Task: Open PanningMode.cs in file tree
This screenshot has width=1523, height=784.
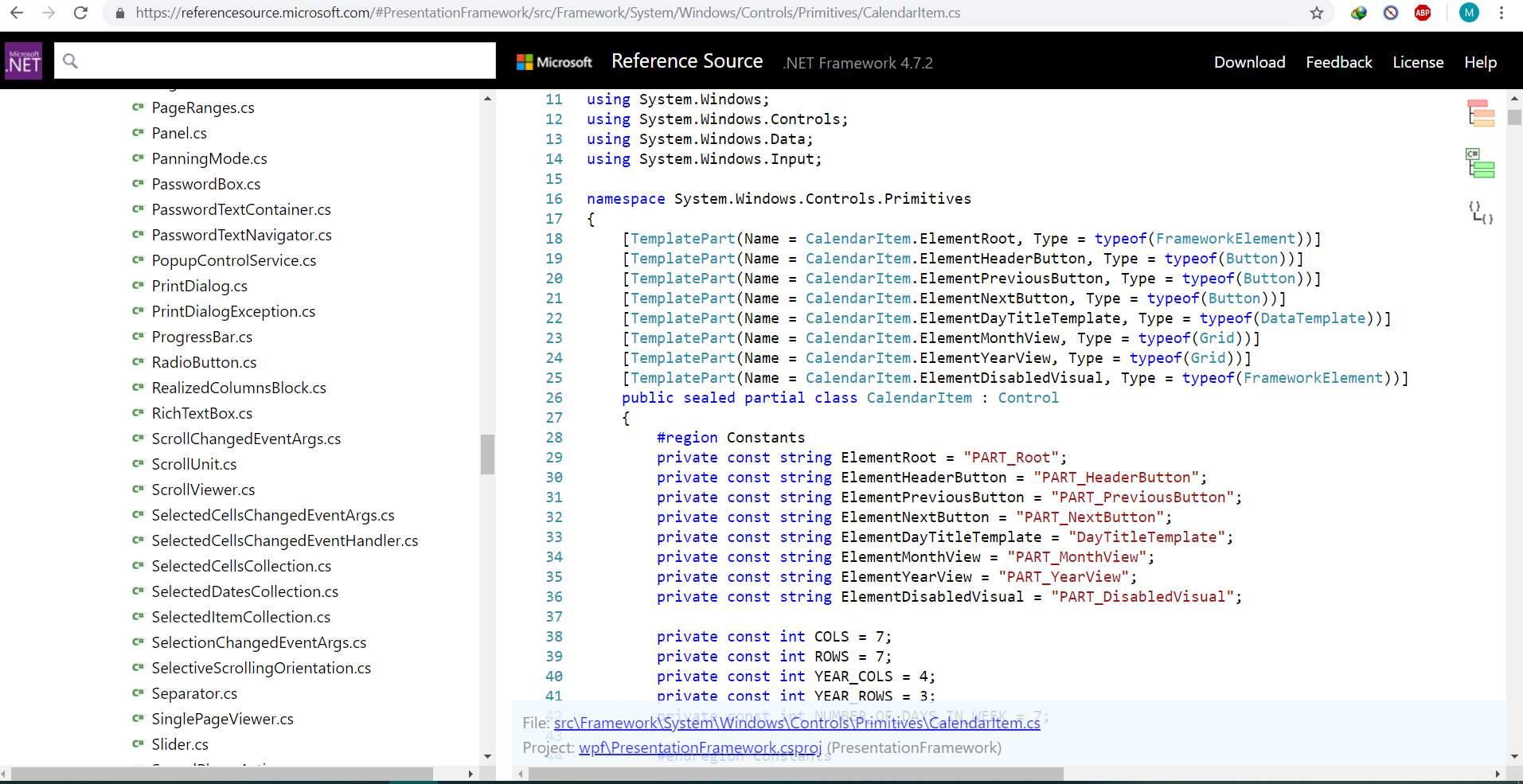Action: pyautogui.click(x=209, y=158)
